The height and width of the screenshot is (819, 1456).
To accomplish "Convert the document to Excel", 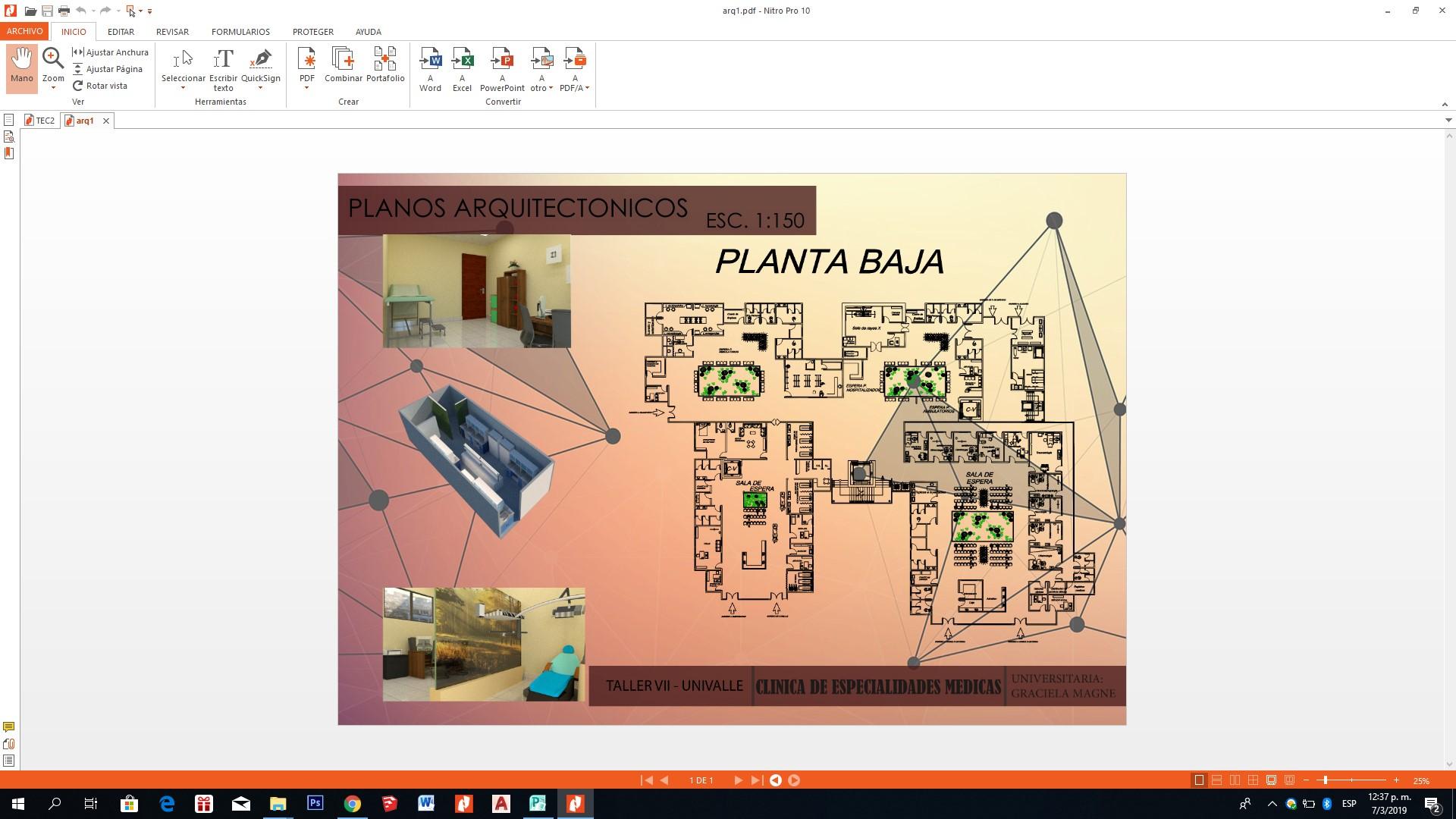I will pos(462,68).
